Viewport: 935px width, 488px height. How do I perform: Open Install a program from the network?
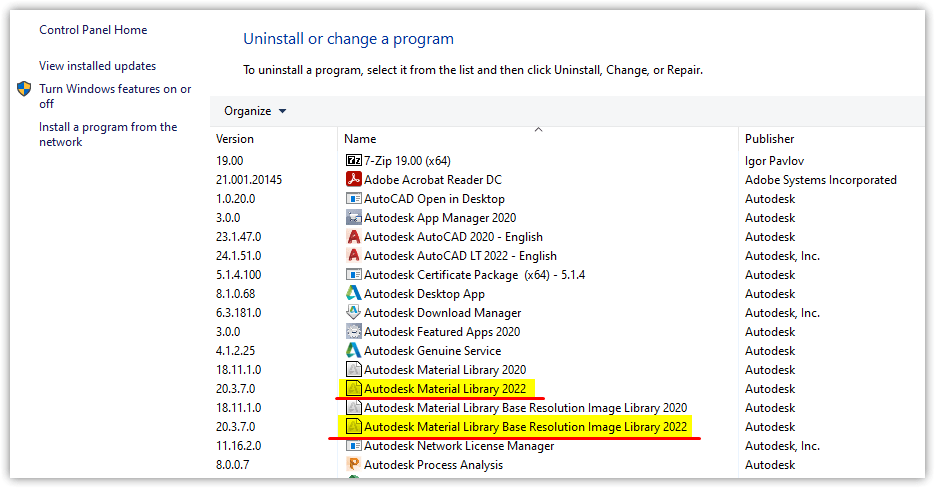[x=108, y=134]
